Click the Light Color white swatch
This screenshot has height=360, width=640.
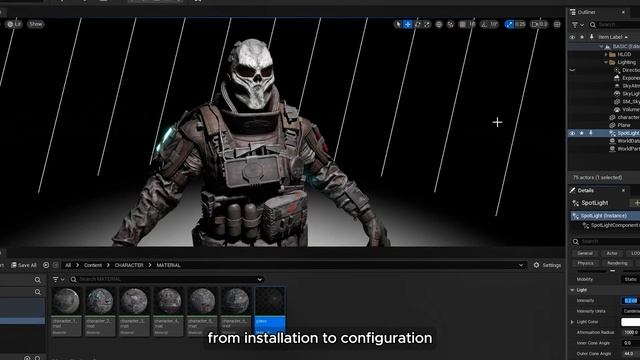point(631,322)
